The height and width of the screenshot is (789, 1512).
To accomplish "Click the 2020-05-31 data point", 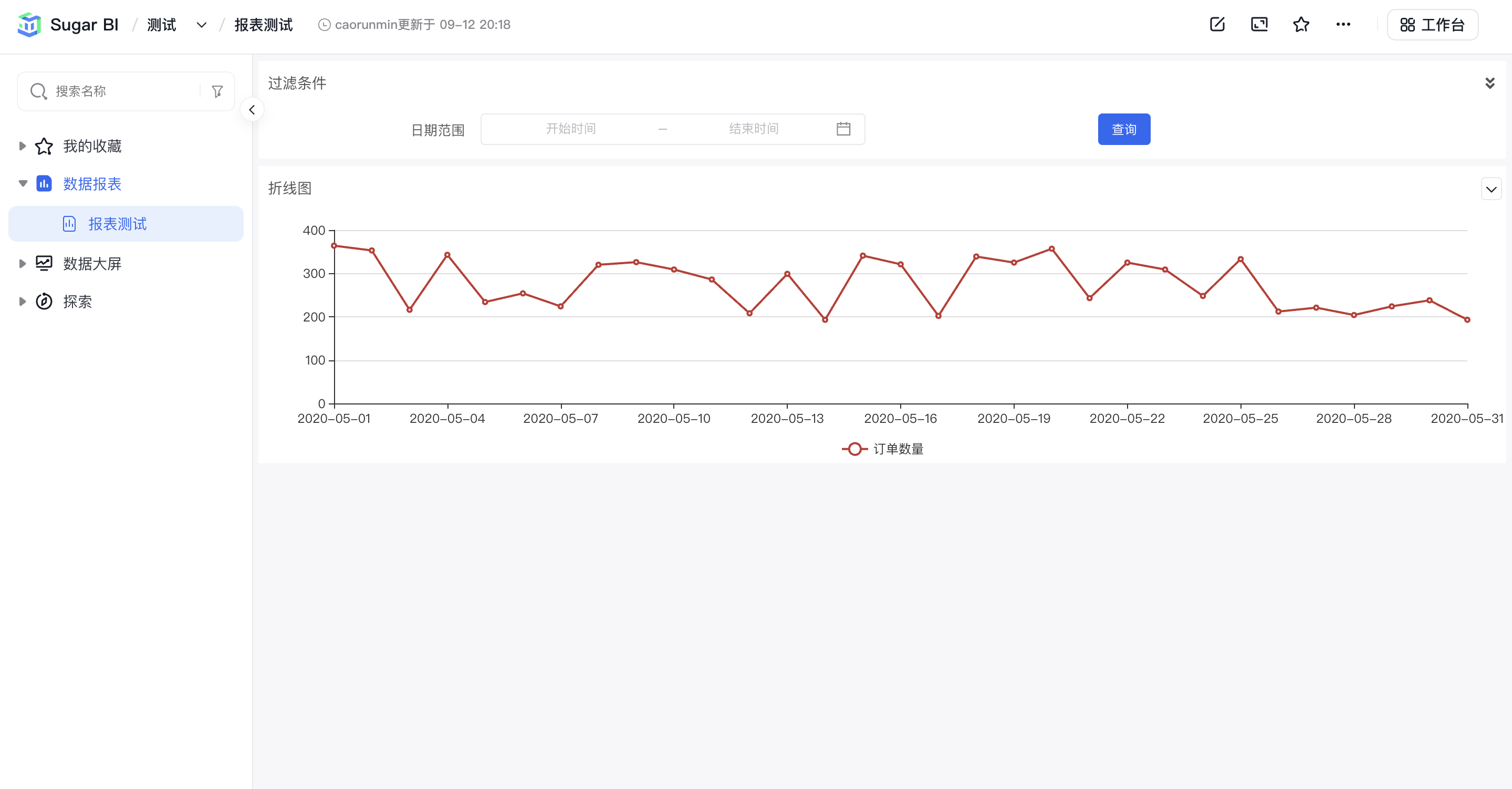I will pyautogui.click(x=1467, y=320).
